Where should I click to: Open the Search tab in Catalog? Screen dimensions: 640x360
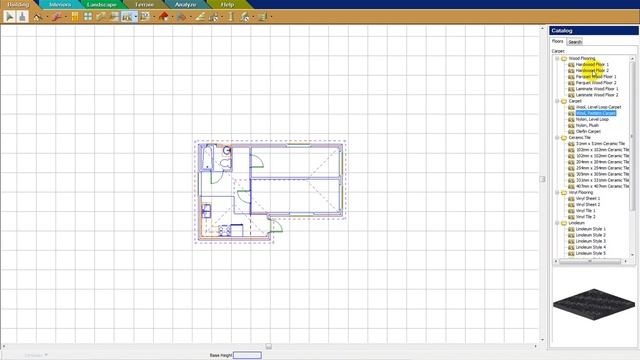[575, 42]
